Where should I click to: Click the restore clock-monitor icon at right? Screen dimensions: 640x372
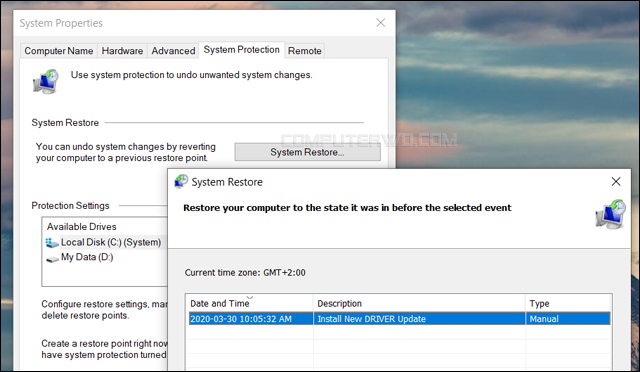click(x=610, y=214)
